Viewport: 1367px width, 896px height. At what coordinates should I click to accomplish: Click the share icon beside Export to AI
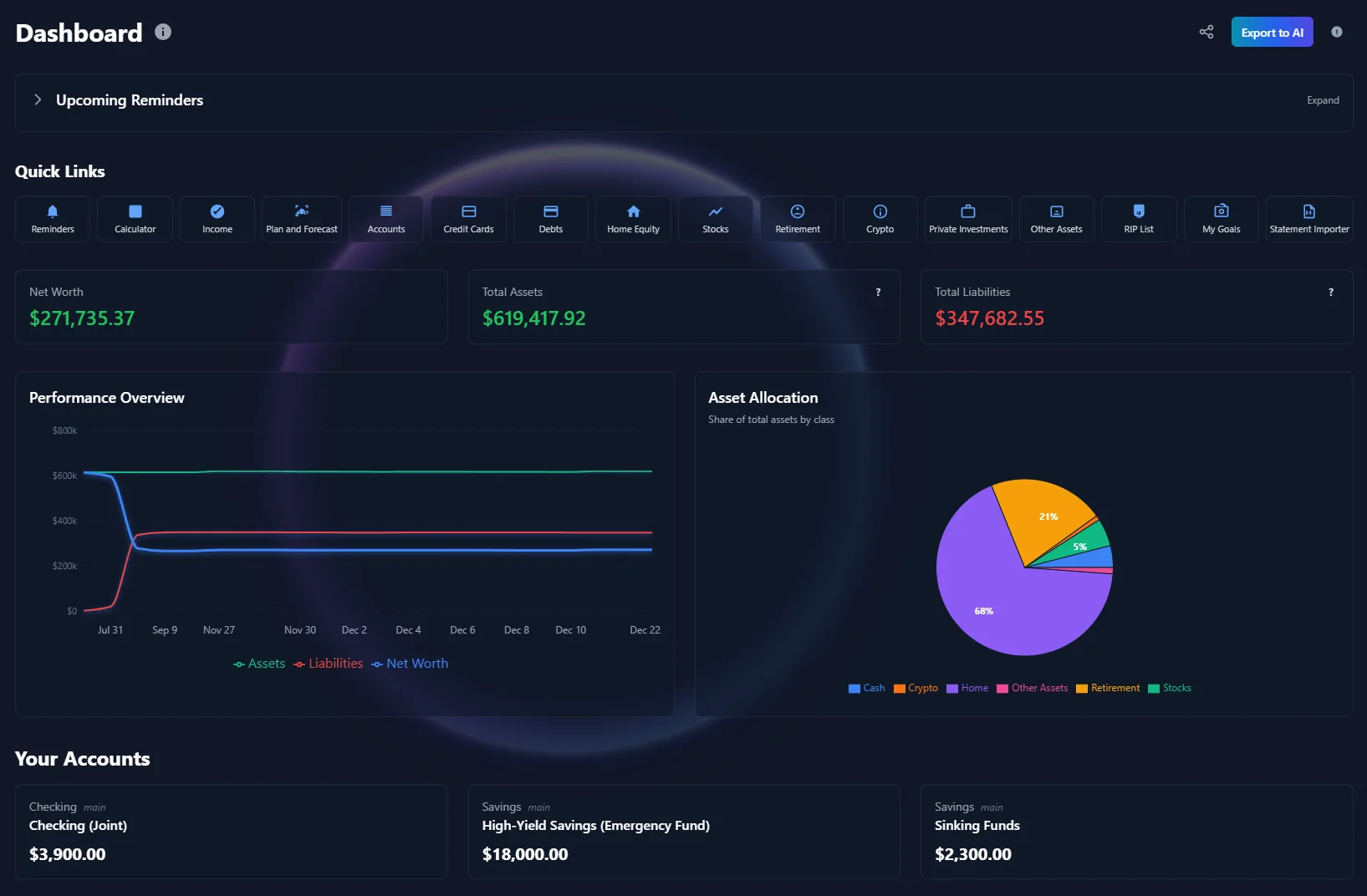[1206, 32]
